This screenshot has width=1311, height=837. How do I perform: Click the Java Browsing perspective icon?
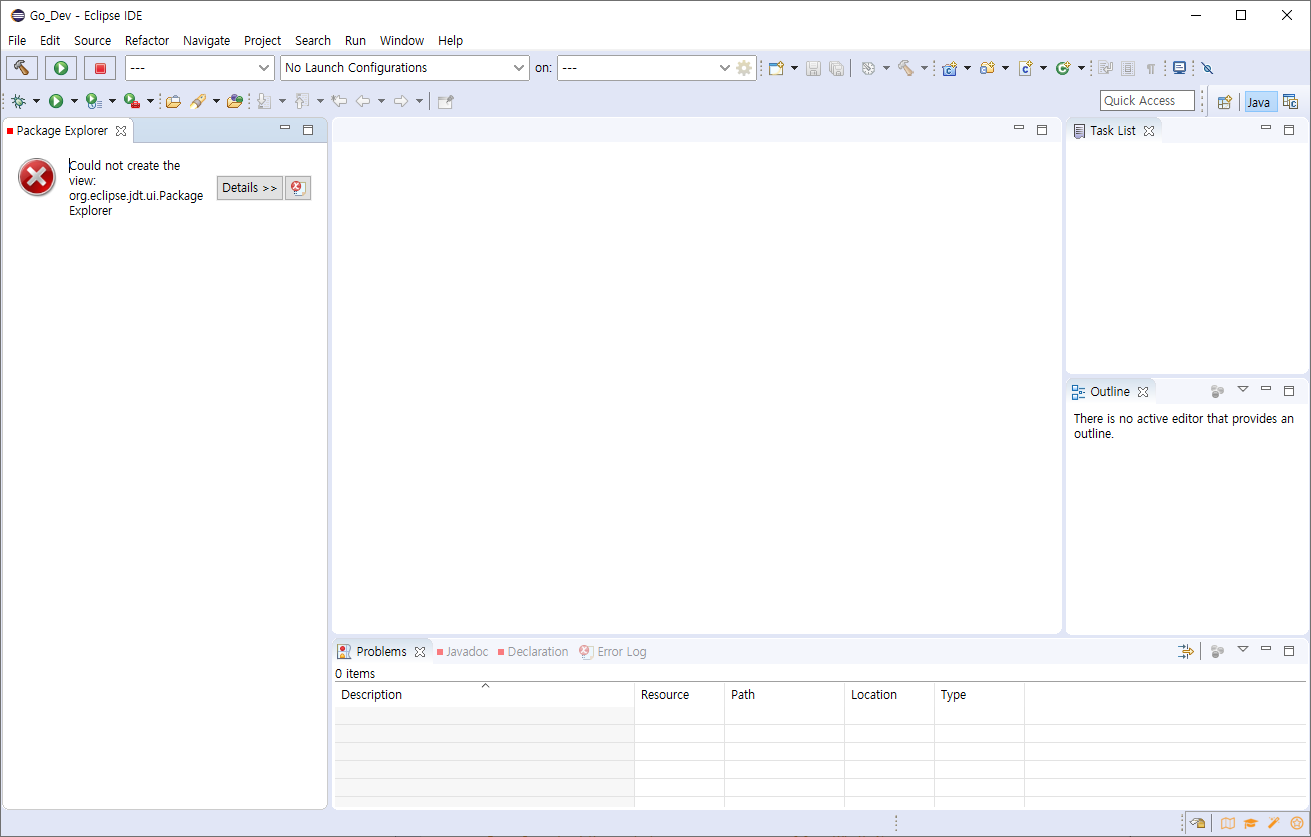1290,102
